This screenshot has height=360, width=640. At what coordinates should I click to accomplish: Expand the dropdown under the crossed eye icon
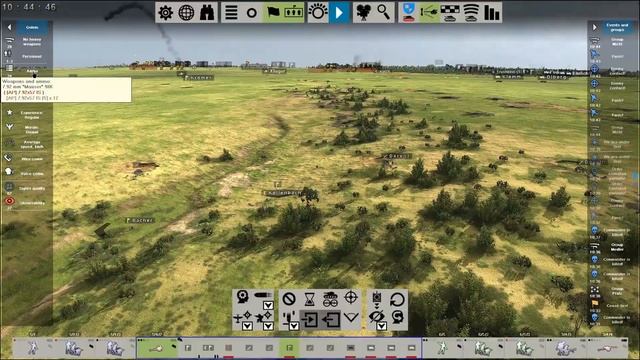[382, 326]
